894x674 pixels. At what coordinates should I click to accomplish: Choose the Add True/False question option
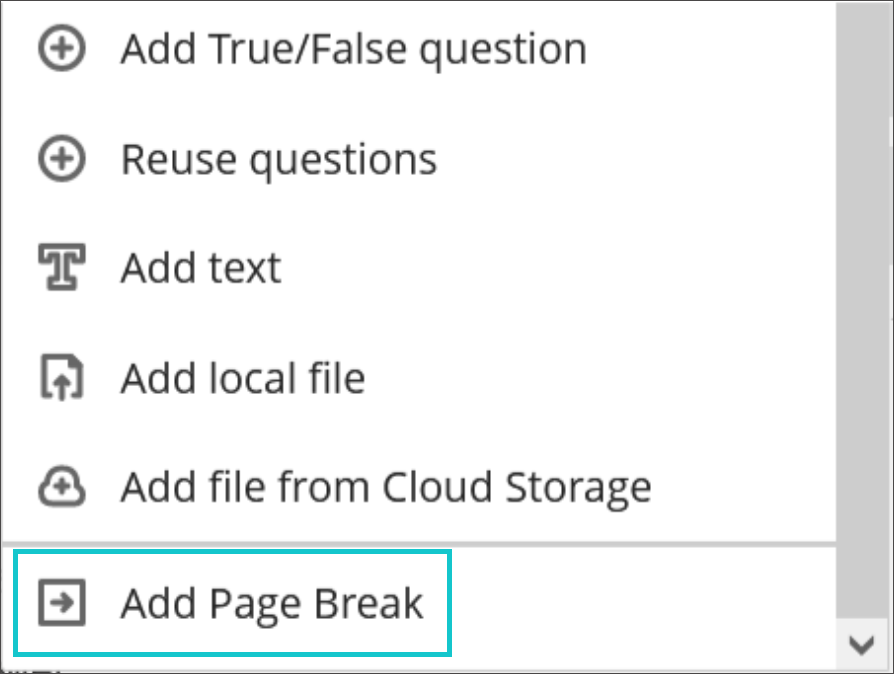pos(353,50)
